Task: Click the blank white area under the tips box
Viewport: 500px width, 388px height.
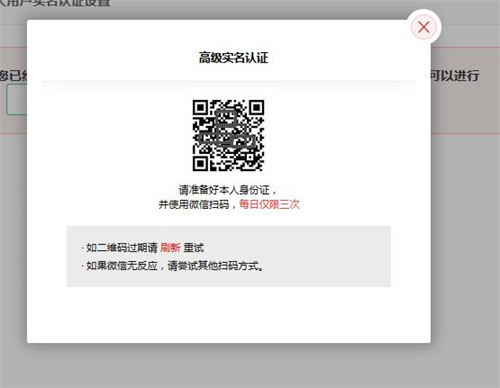Action: coord(229,314)
